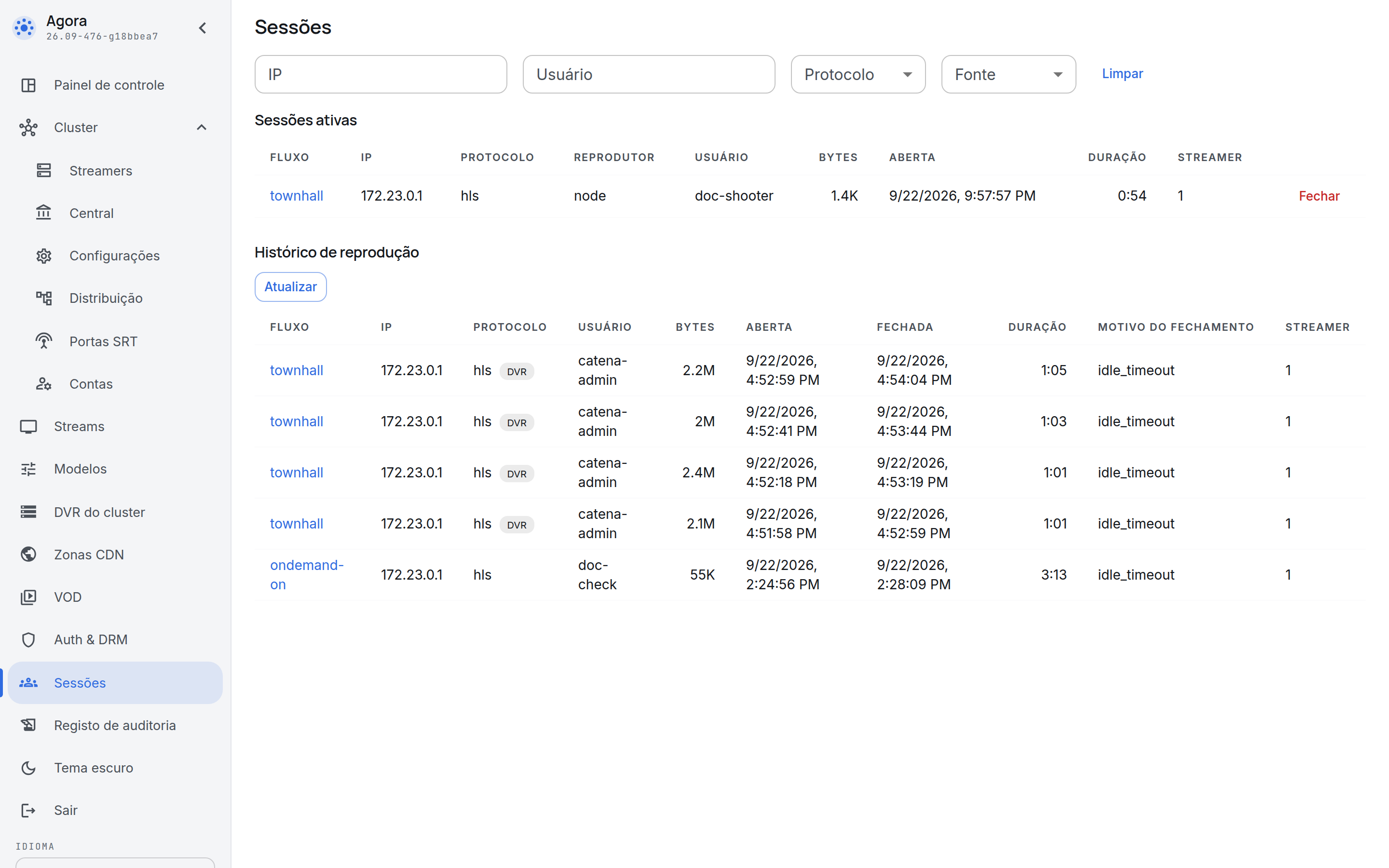
Task: Click the Auth & DRM shield icon
Action: pos(28,639)
